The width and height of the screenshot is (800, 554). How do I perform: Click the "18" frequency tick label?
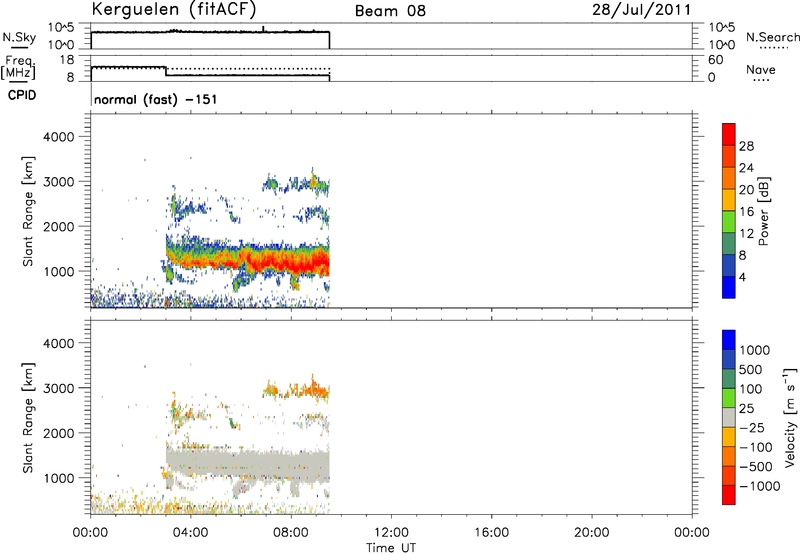[67, 60]
